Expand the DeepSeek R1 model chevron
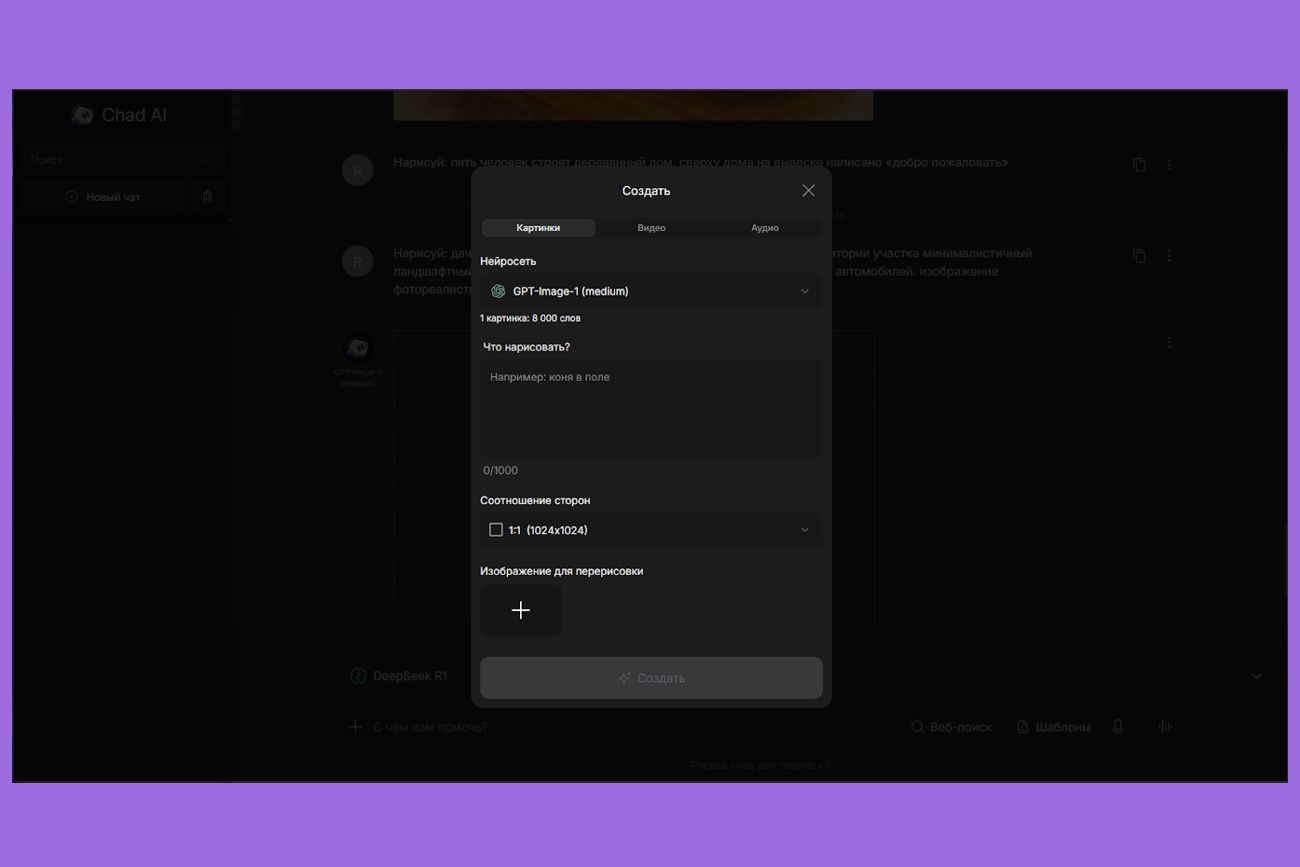Image resolution: width=1300 pixels, height=867 pixels. click(1256, 676)
